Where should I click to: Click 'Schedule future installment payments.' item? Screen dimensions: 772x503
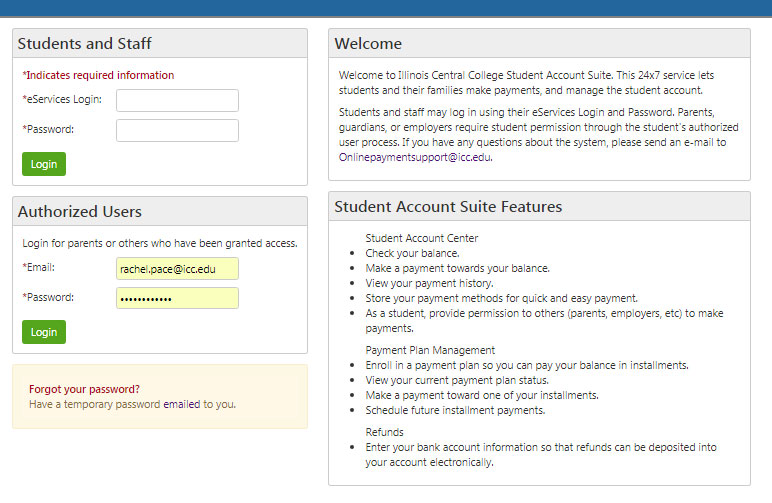tap(455, 410)
